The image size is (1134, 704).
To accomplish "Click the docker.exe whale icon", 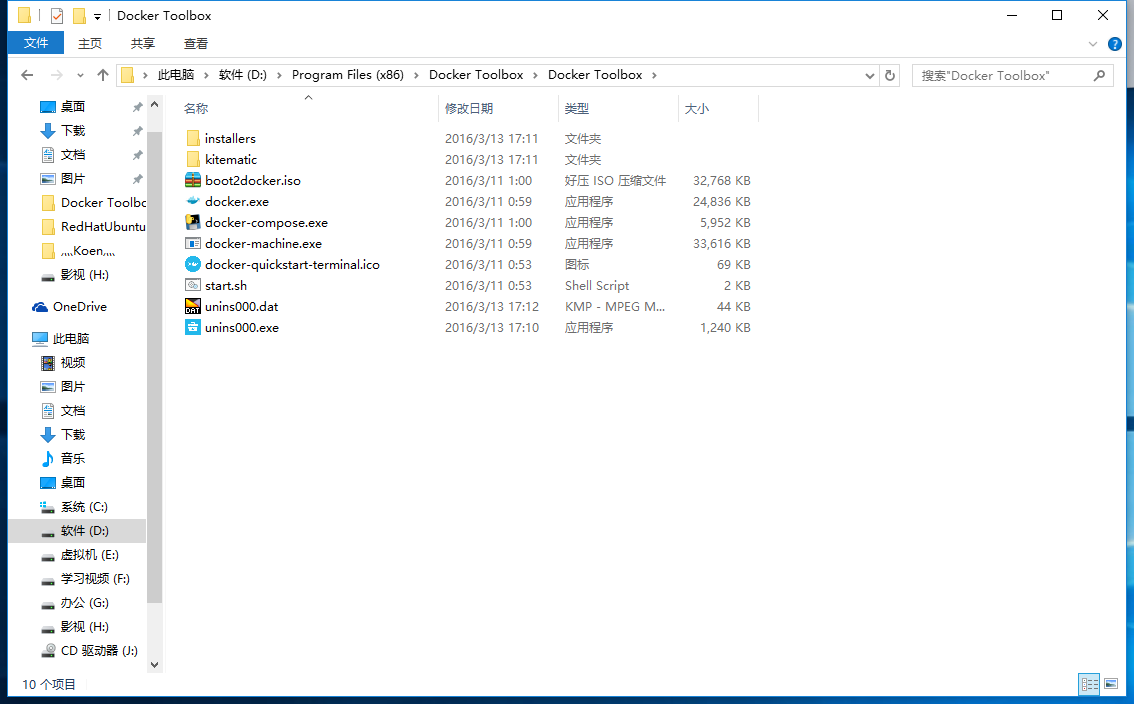I will (193, 202).
